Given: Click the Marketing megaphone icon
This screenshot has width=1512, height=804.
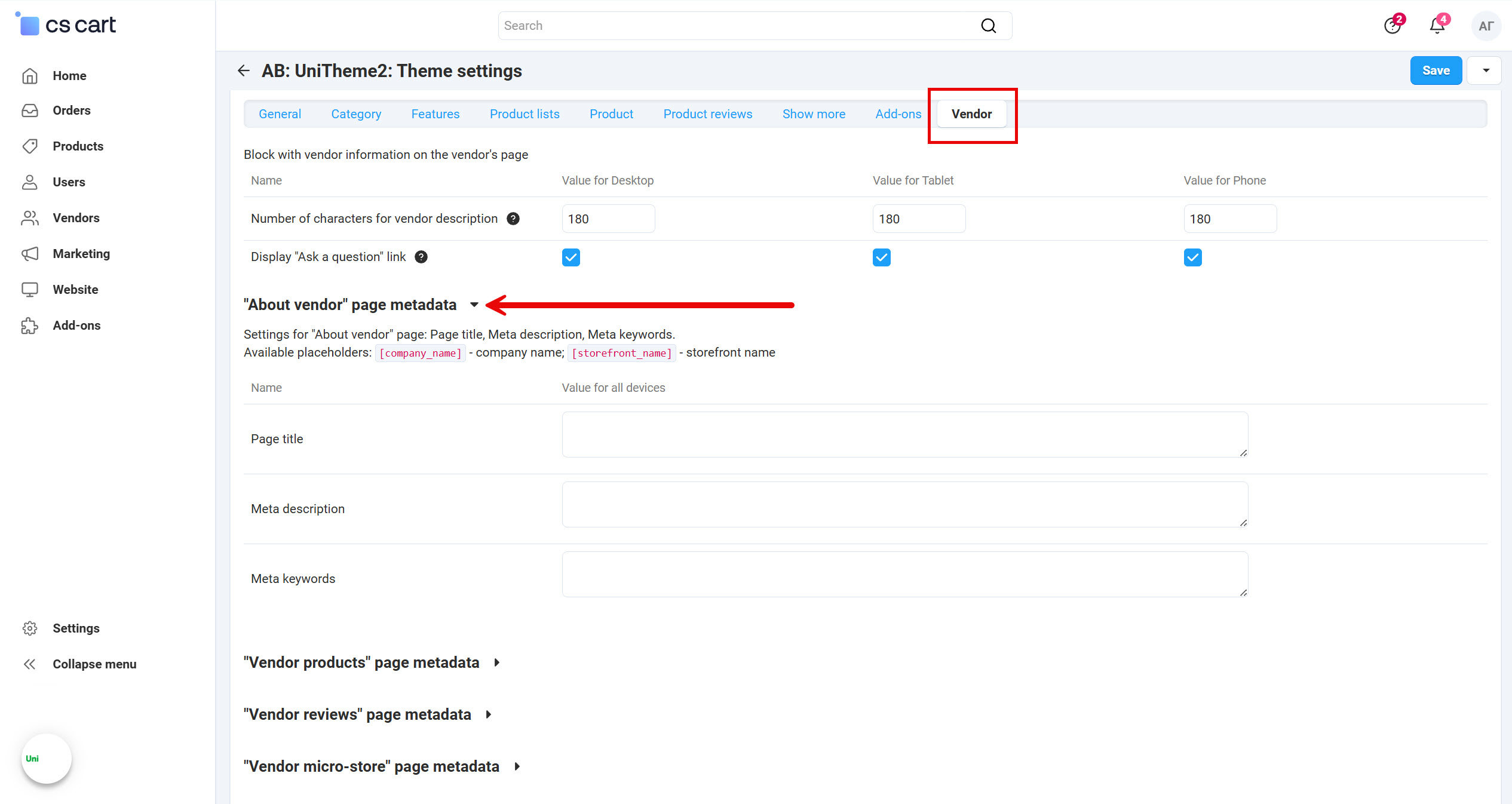Looking at the screenshot, I should tap(30, 254).
